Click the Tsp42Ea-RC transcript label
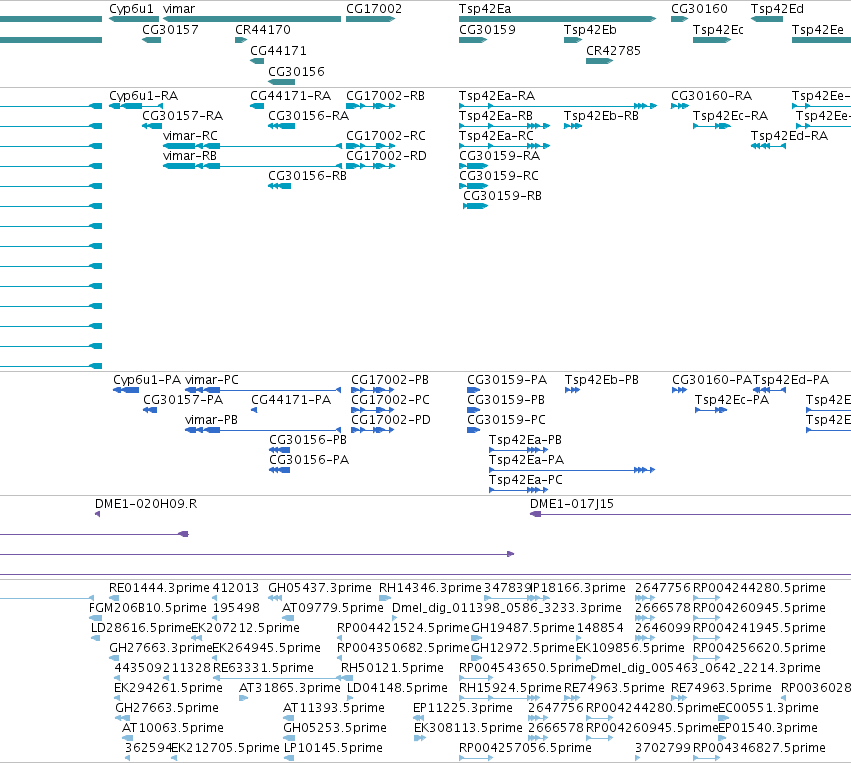Screen dimensions: 851x763 pos(496,136)
